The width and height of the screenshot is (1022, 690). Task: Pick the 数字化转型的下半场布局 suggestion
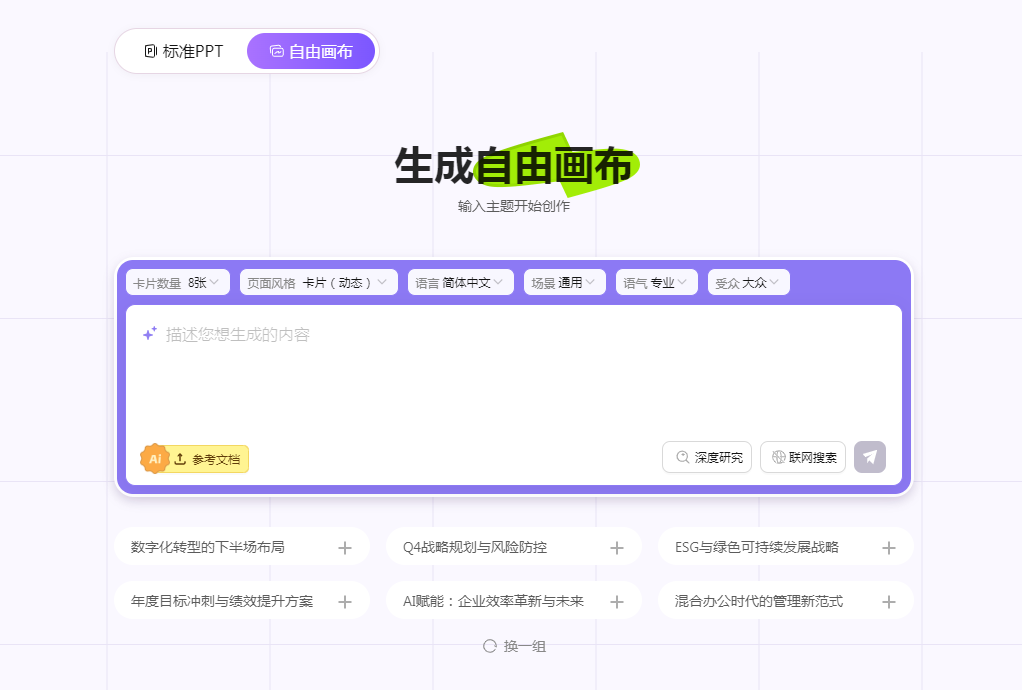click(x=242, y=547)
